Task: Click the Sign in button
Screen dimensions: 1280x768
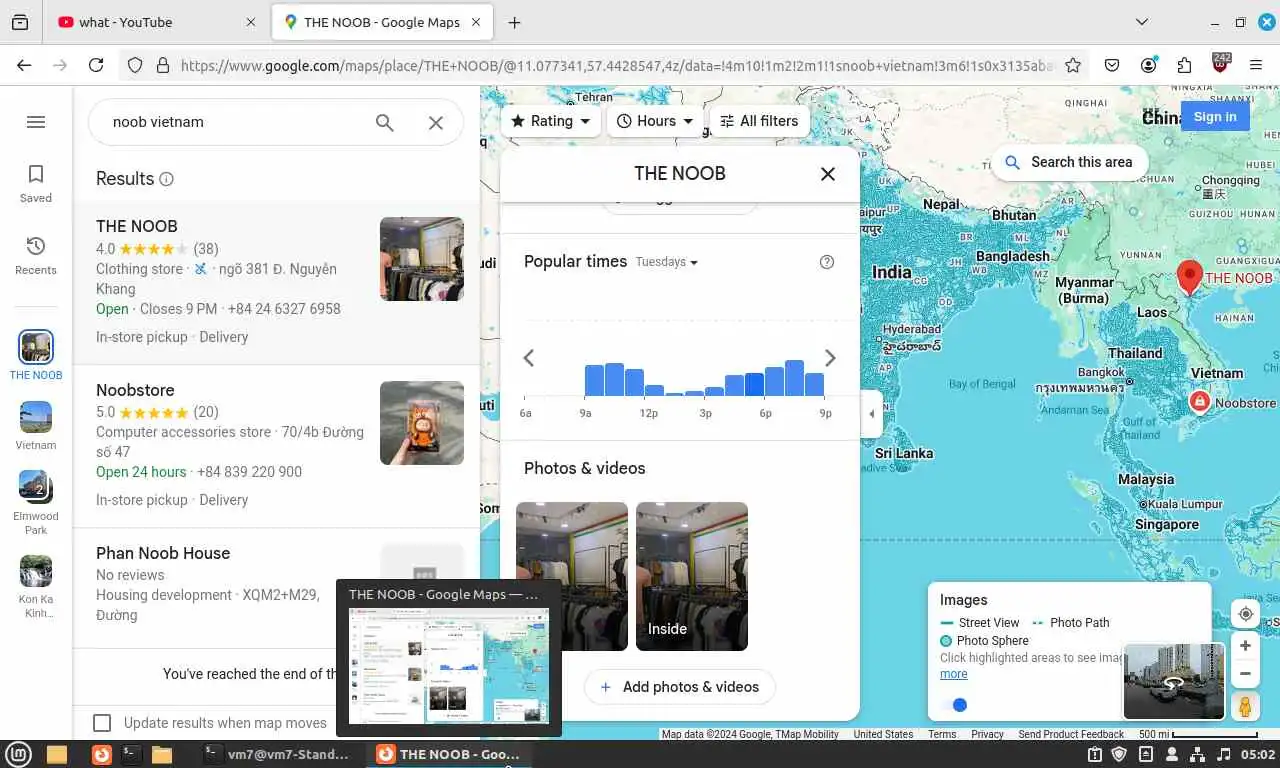Action: coord(1215,117)
